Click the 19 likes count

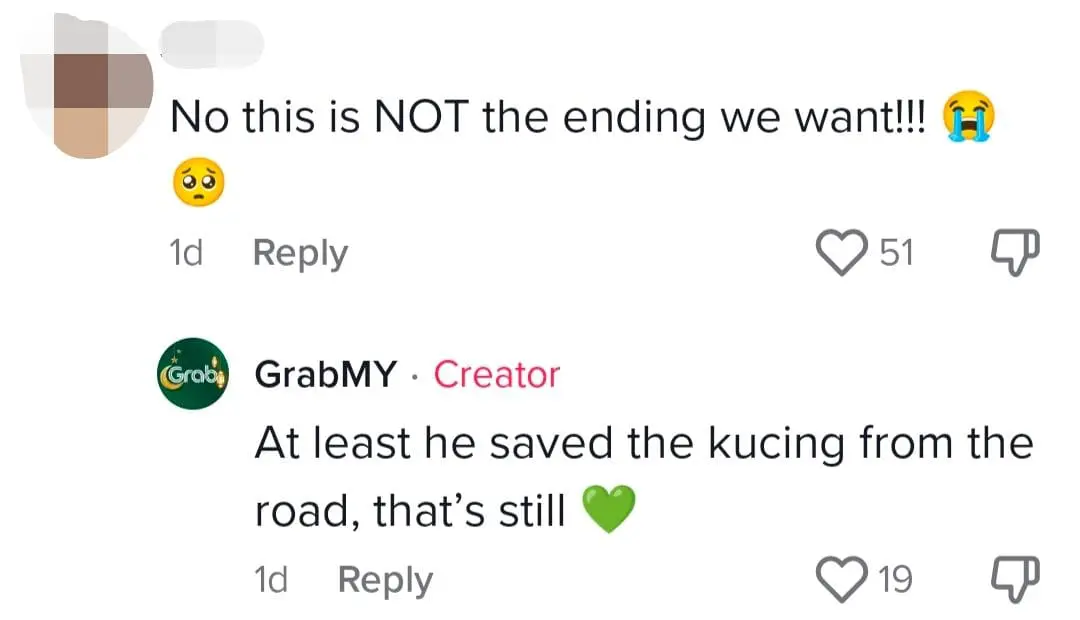[x=895, y=578]
